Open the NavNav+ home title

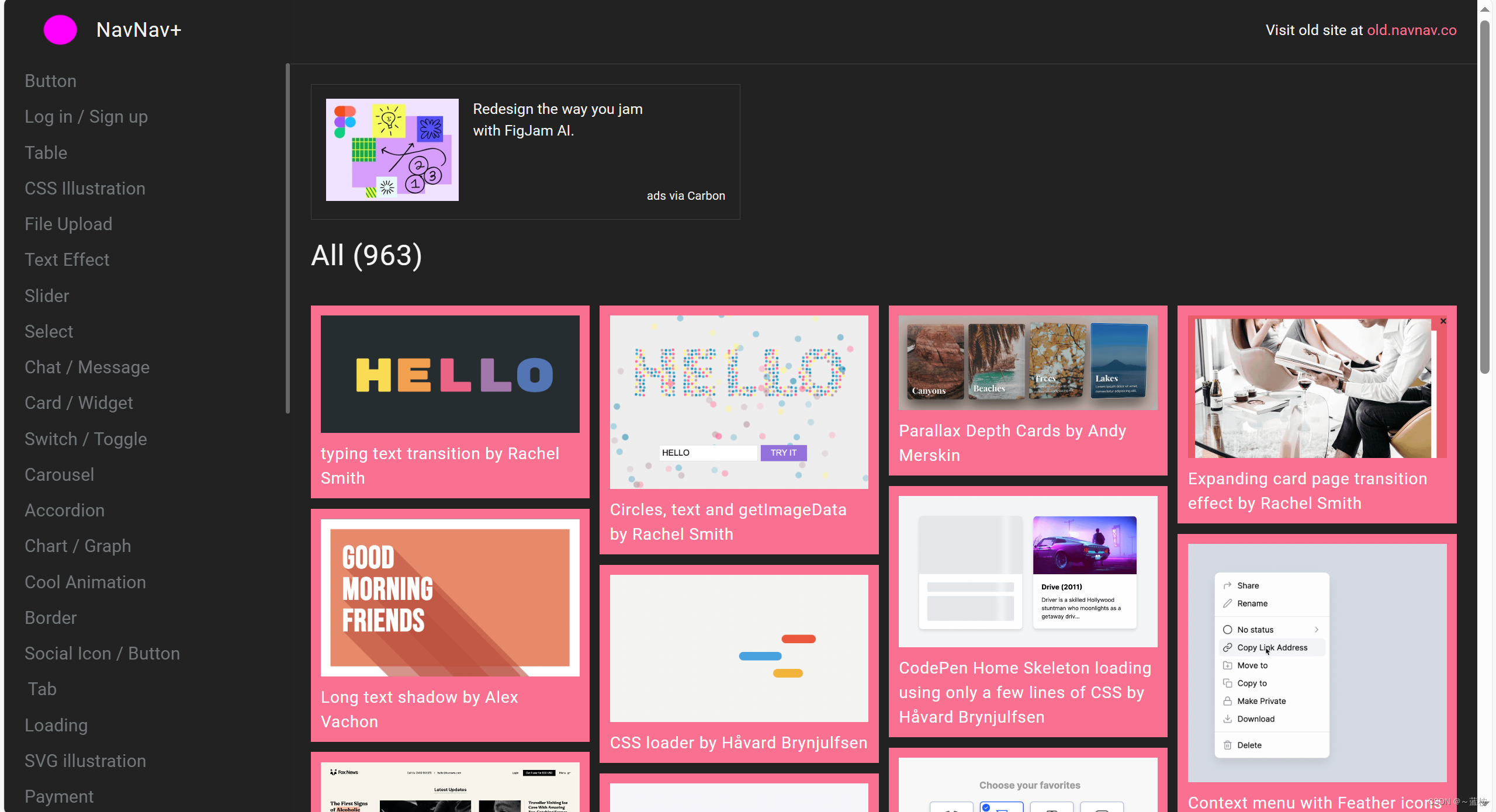(138, 30)
